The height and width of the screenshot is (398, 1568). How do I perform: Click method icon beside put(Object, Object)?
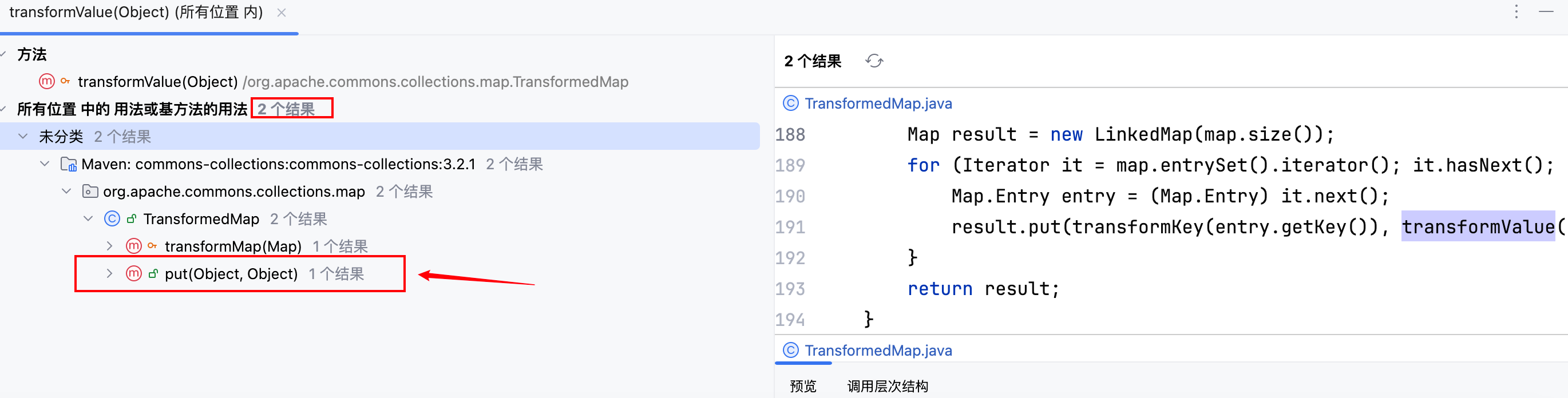133,273
